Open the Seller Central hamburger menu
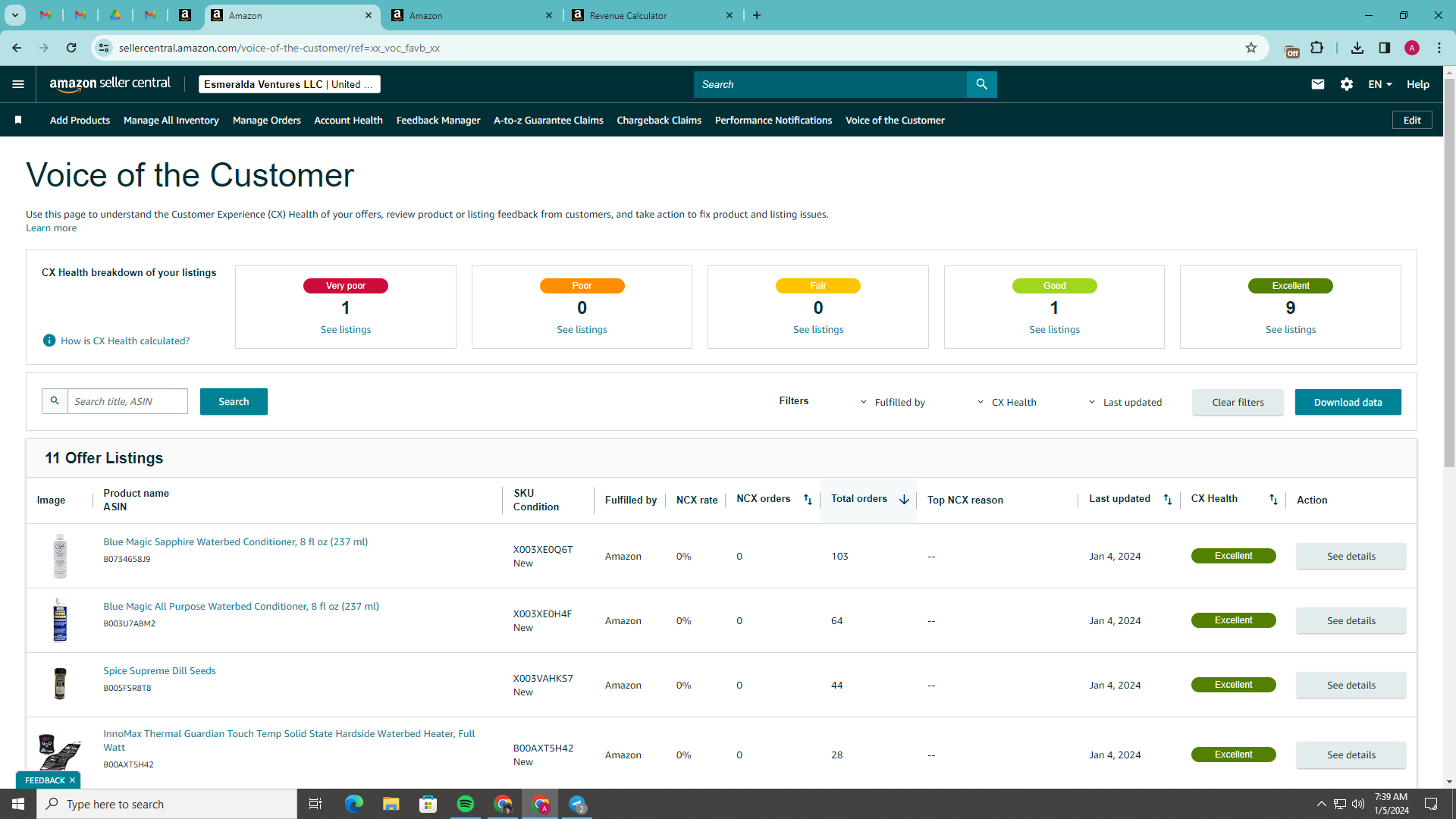This screenshot has width=1456, height=819. click(18, 84)
